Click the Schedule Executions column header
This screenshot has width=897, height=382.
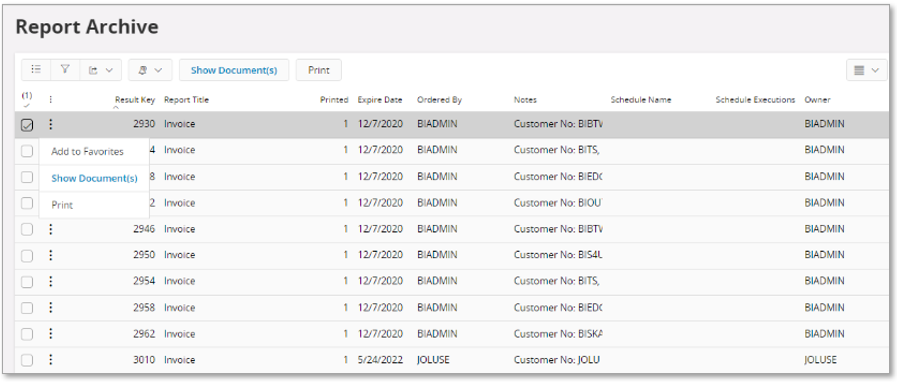[755, 100]
